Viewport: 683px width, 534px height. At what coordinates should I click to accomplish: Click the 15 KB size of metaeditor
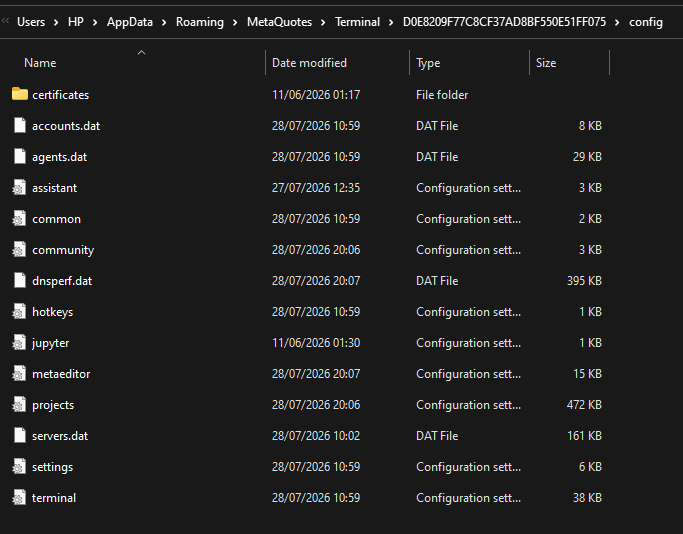(587, 374)
